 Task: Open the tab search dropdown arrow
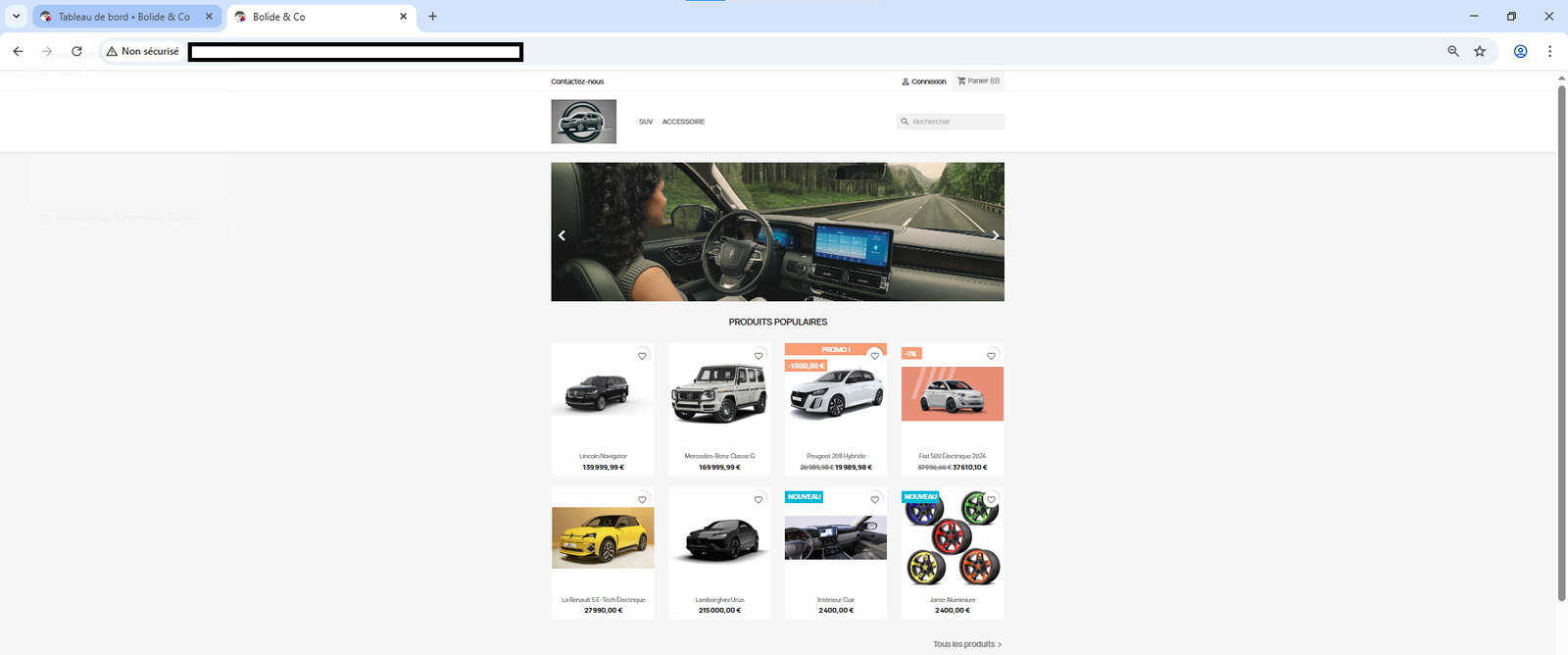tap(16, 17)
